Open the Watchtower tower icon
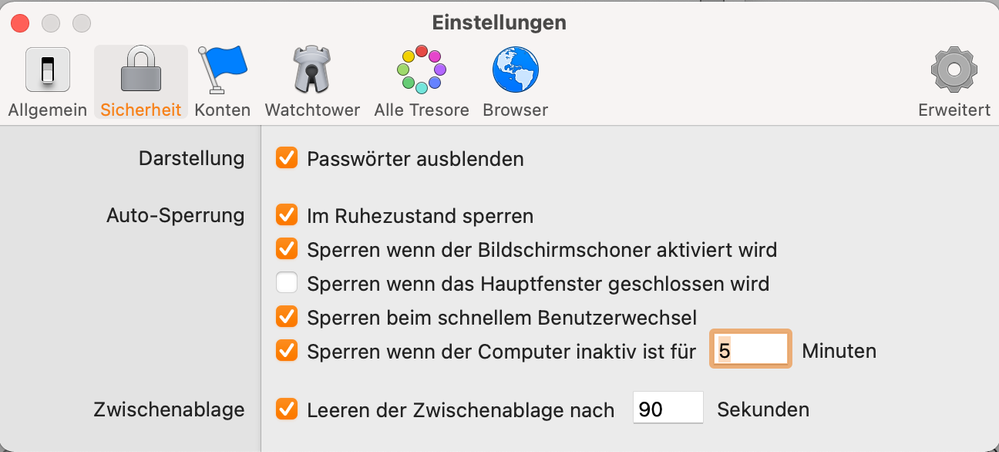Image resolution: width=999 pixels, height=452 pixels. click(312, 72)
